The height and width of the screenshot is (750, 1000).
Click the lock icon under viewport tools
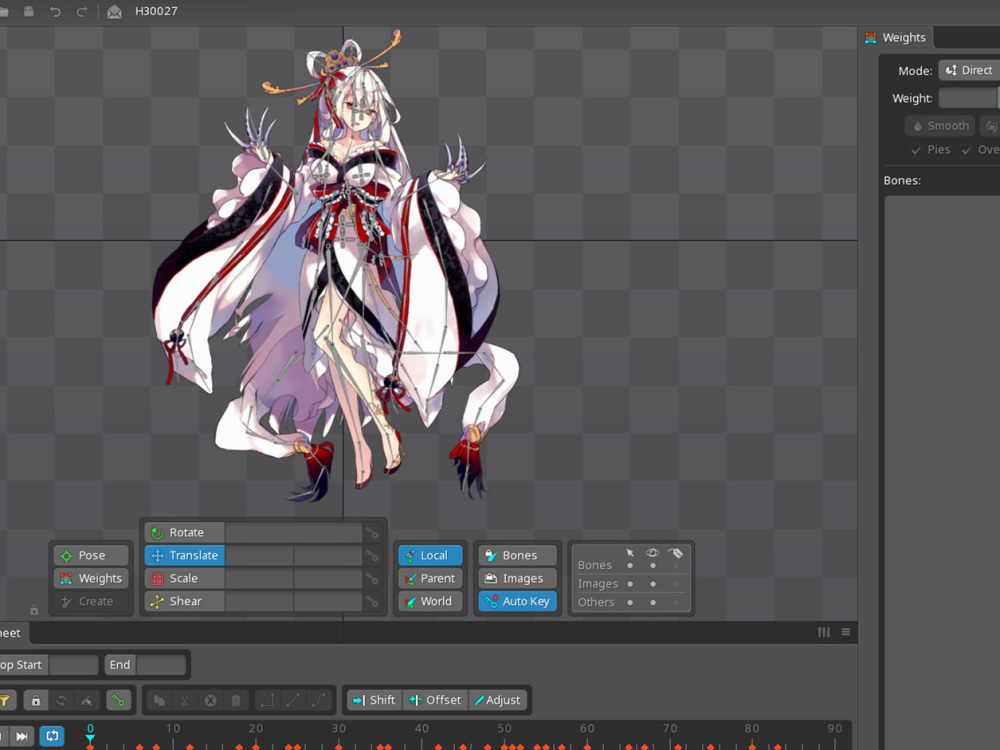coord(34,610)
